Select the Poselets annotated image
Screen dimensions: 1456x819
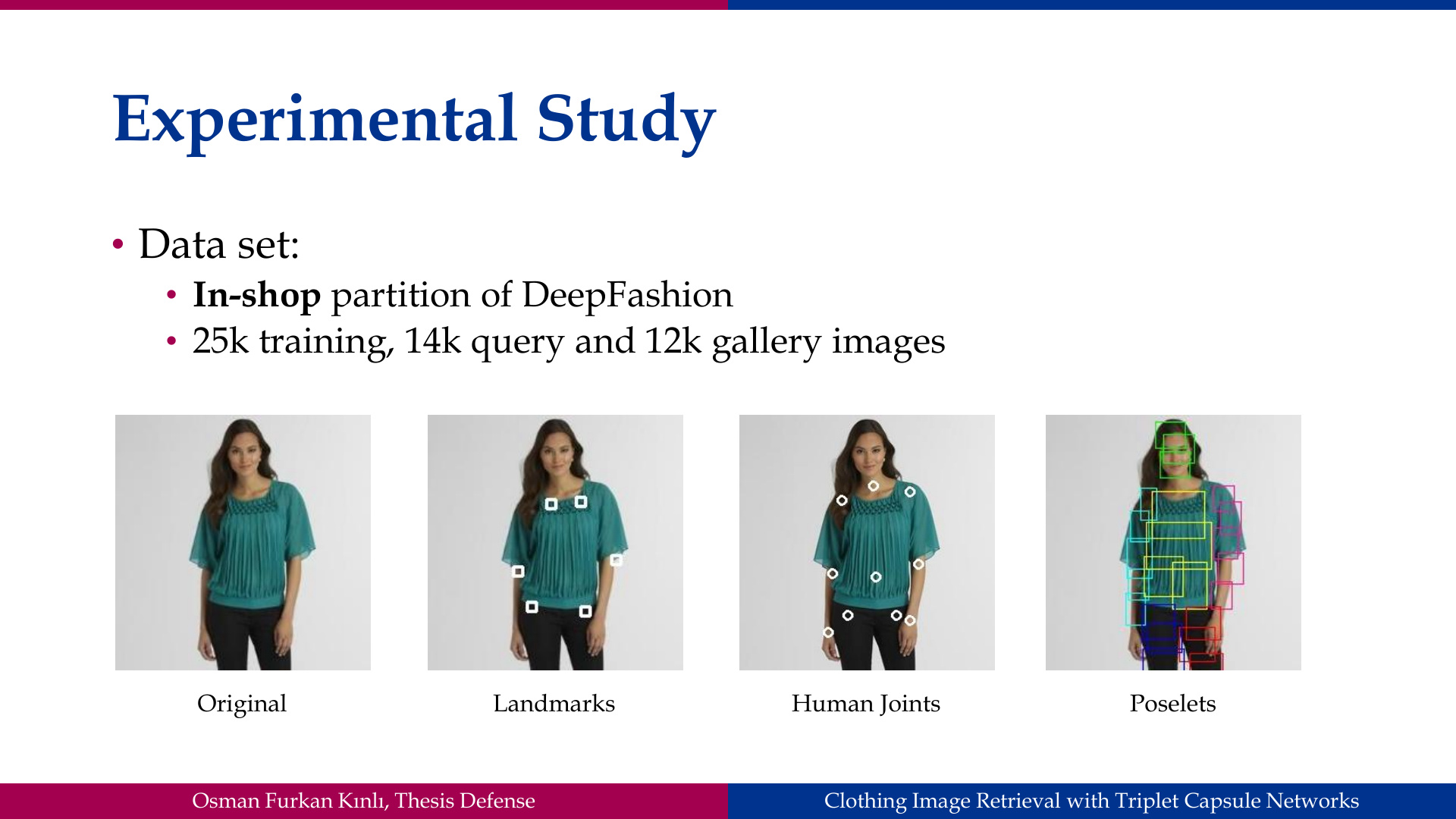[1173, 542]
